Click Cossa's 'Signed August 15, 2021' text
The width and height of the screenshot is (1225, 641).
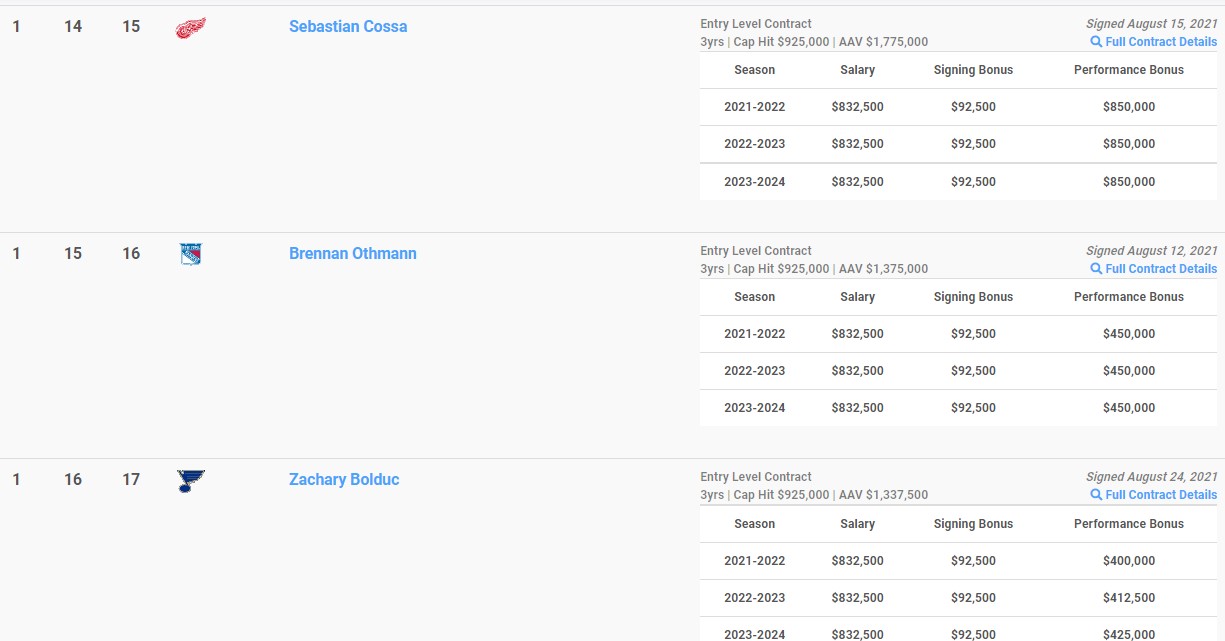(1151, 24)
